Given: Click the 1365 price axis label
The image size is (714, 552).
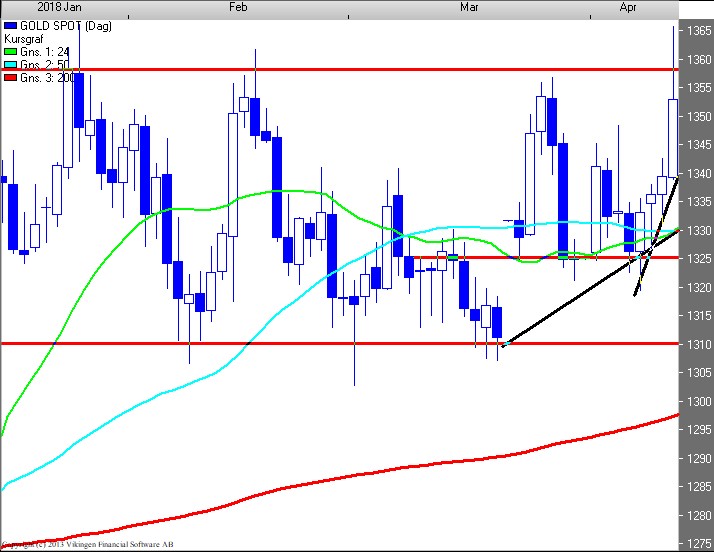Looking at the screenshot, I should 698,31.
